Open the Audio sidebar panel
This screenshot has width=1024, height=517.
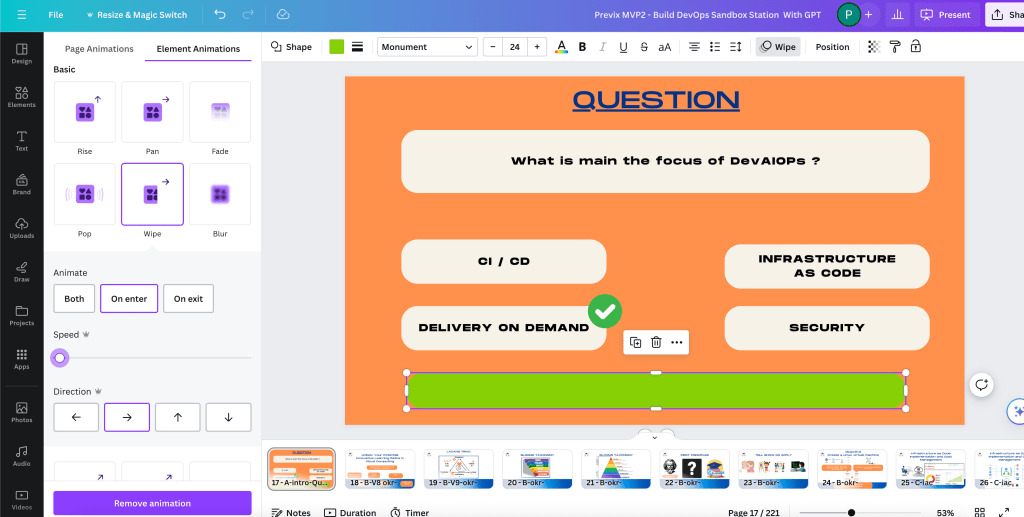click(22, 456)
